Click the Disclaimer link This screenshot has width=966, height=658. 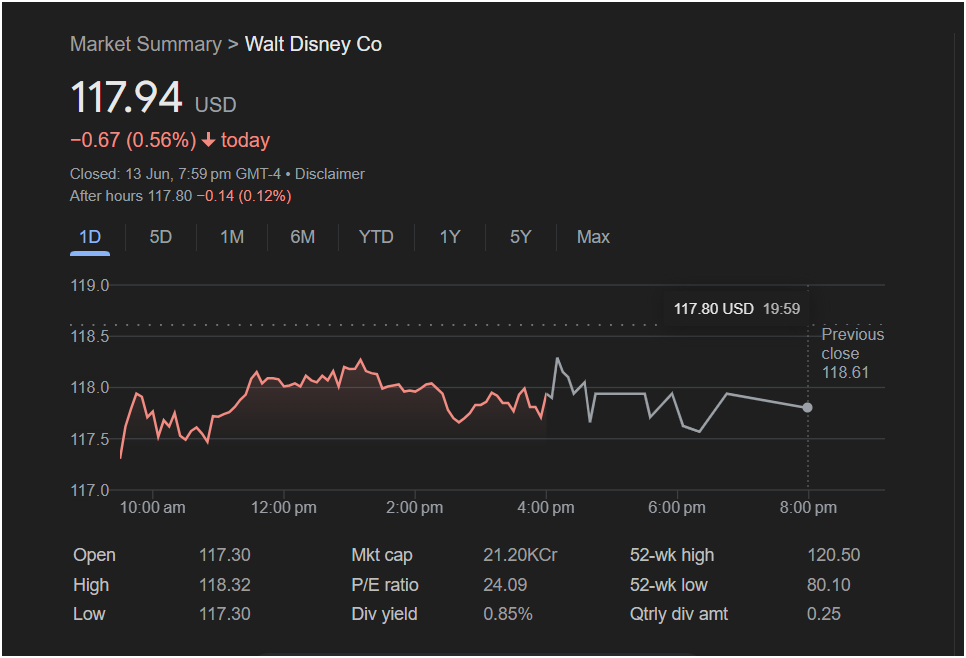[330, 174]
